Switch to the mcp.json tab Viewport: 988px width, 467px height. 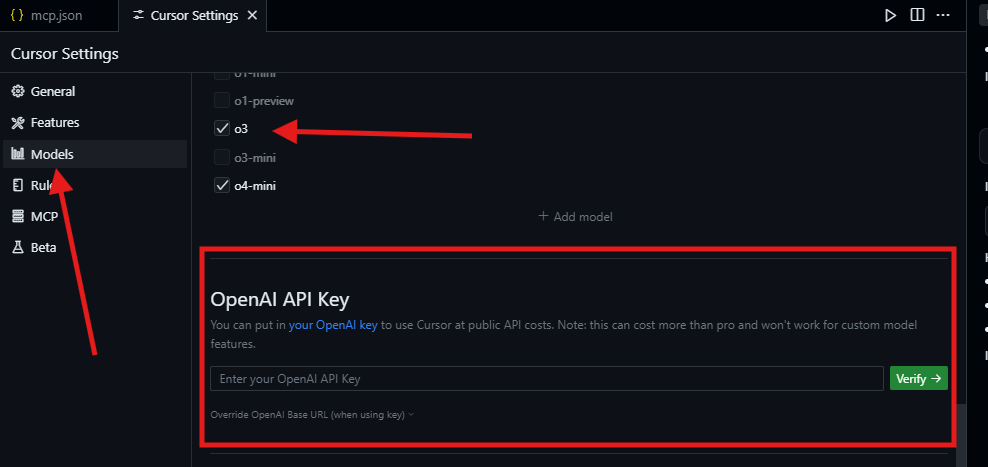(57, 16)
